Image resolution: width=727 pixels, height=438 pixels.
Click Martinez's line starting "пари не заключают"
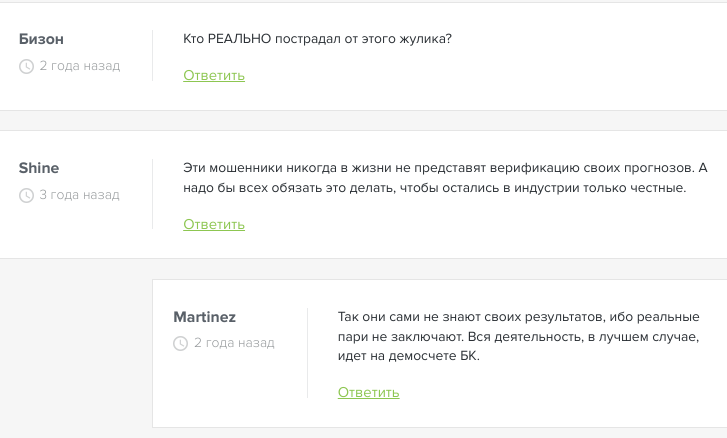pos(518,336)
